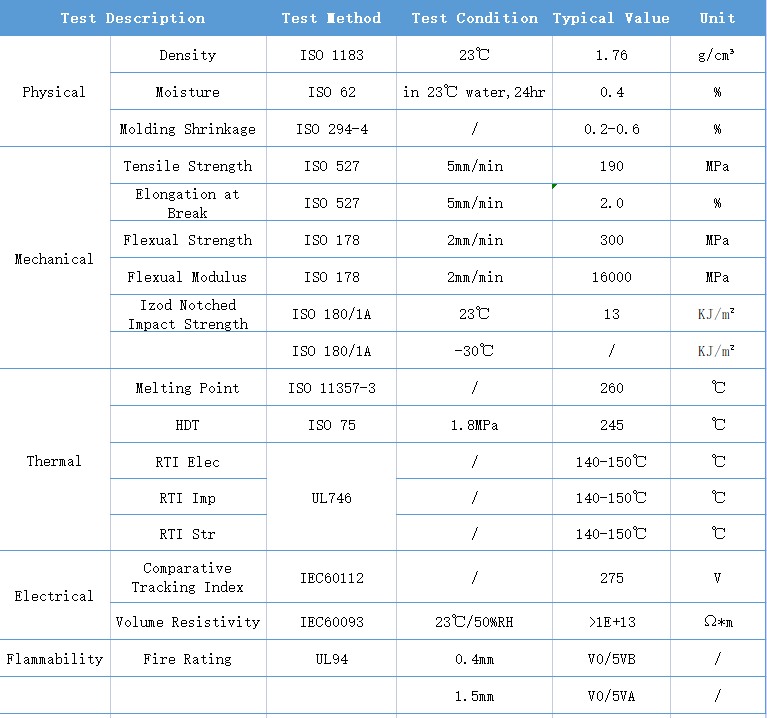Click the V0/5VB fire rating value
Screen dimensions: 767x718
click(611, 659)
